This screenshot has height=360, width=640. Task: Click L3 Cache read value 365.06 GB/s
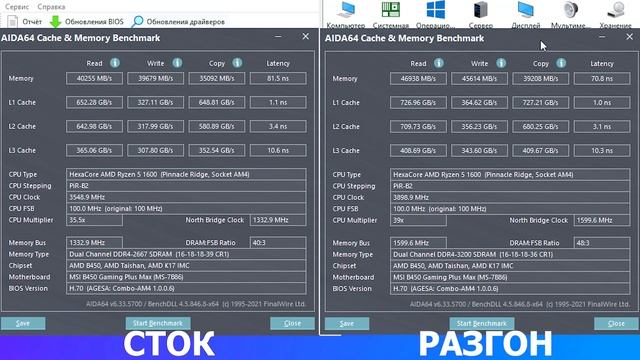point(94,150)
